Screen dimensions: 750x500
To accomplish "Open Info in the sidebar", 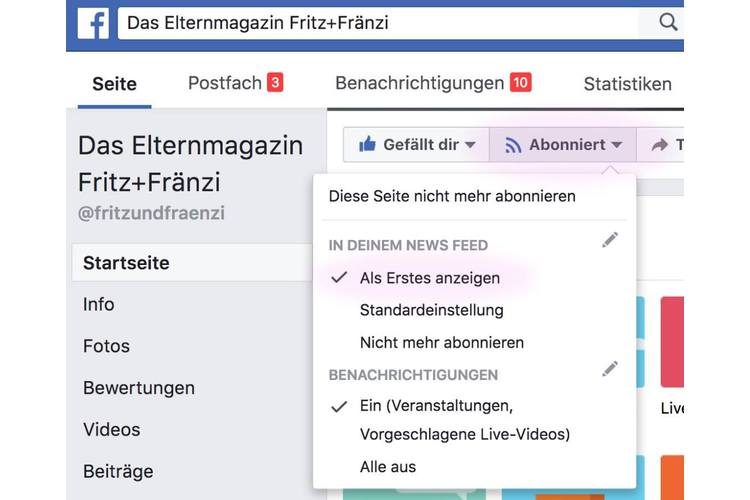I will 99,304.
